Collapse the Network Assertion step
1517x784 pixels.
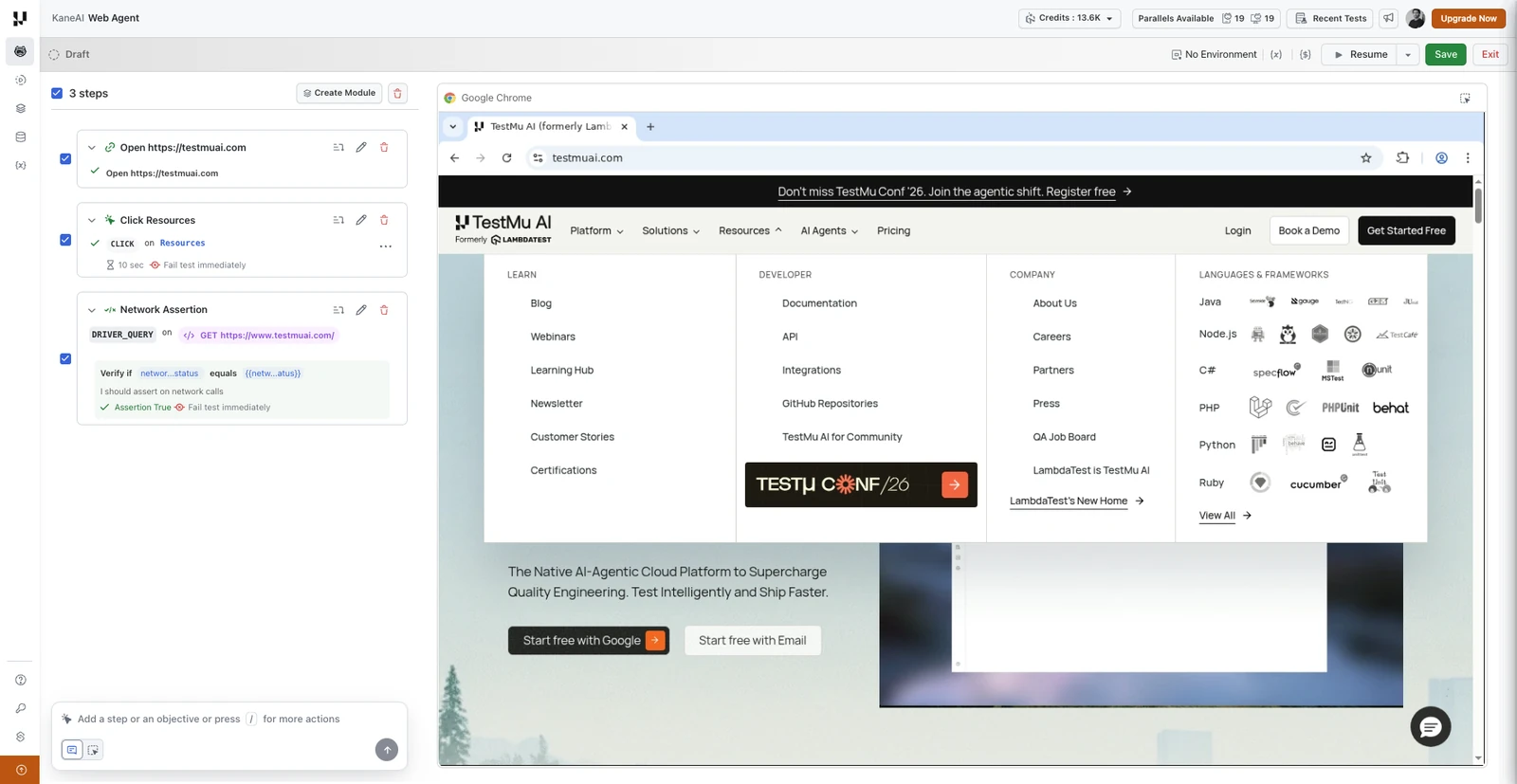pos(92,310)
